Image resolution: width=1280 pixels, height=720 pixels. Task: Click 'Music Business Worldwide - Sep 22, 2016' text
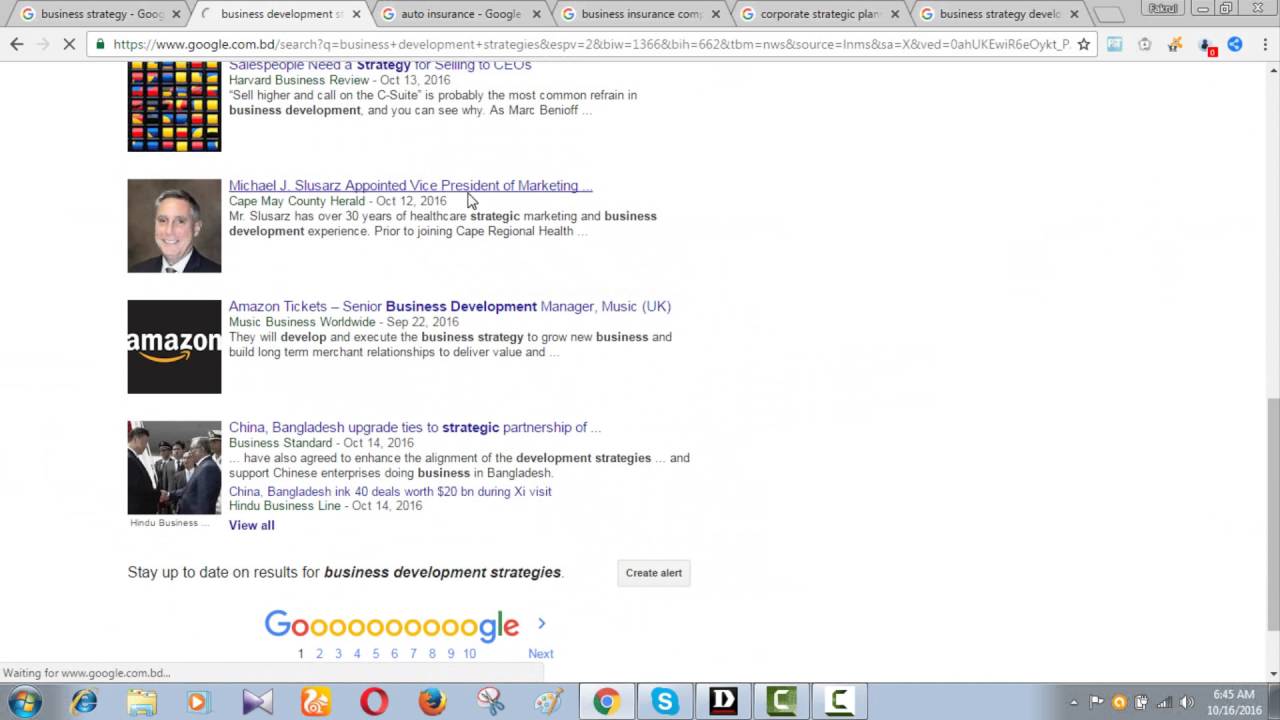point(344,322)
